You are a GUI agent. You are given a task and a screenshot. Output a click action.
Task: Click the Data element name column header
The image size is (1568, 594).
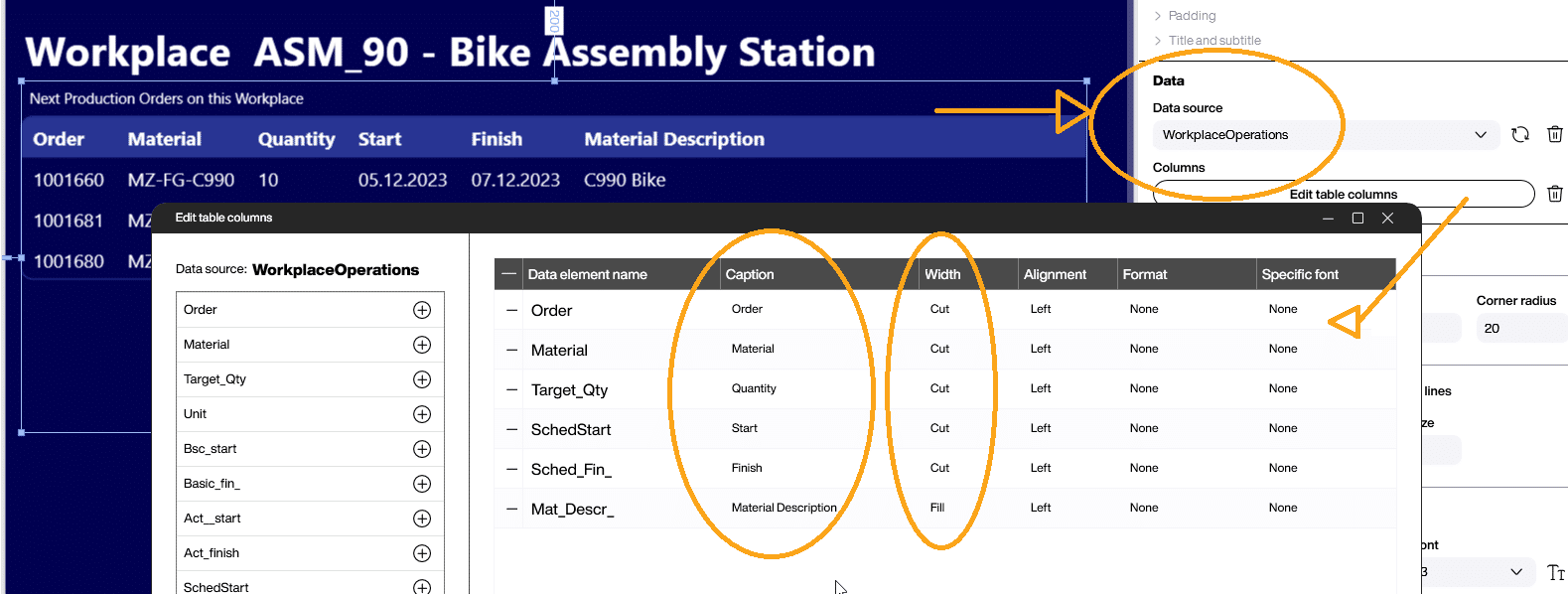click(x=587, y=274)
